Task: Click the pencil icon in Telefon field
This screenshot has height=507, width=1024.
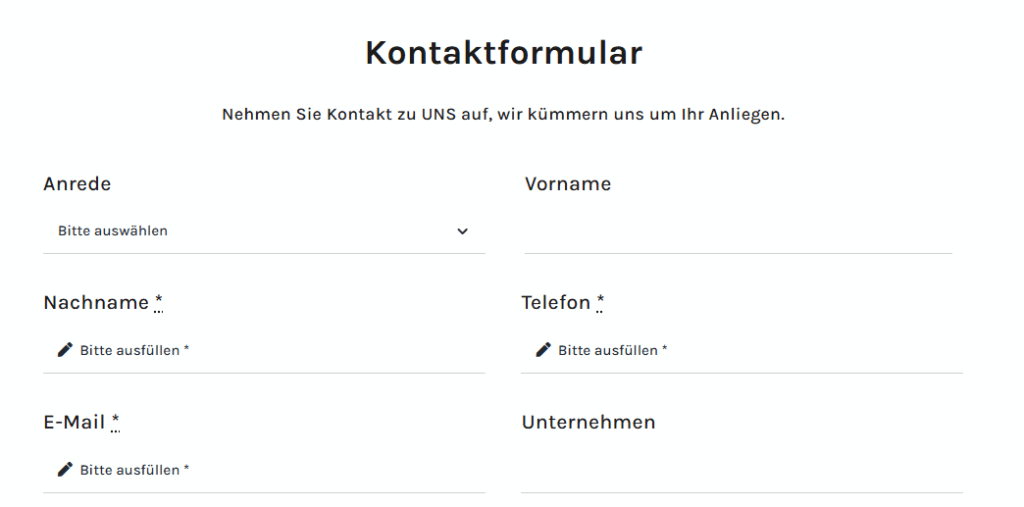Action: point(543,350)
